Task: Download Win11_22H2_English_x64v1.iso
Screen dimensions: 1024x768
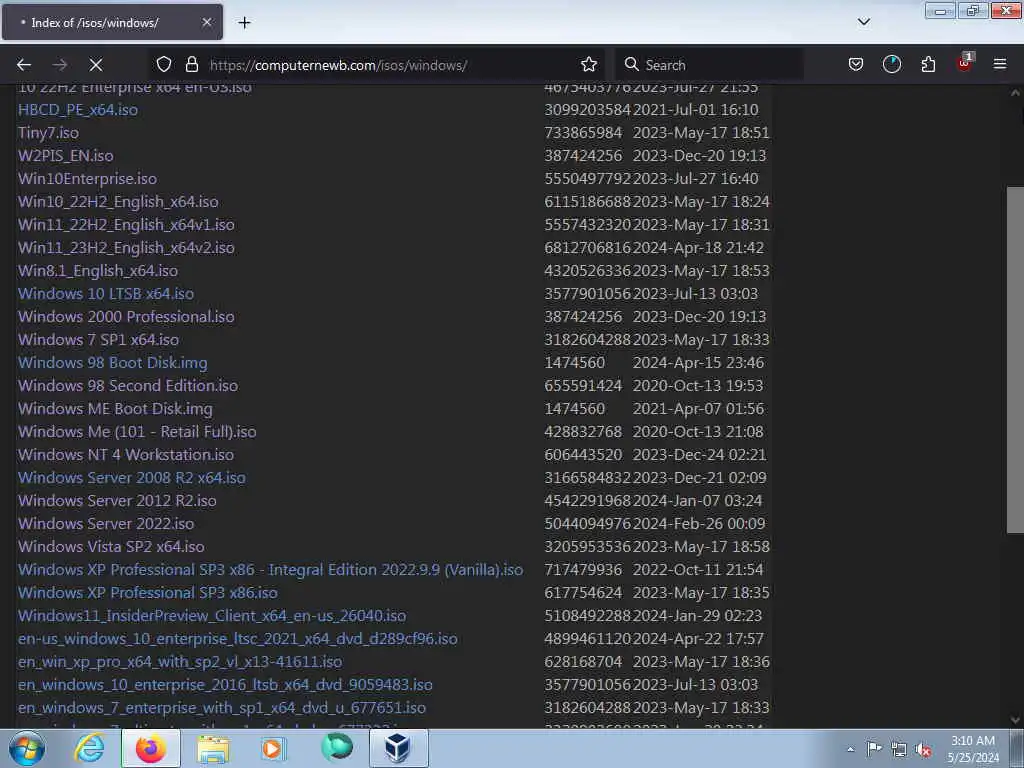Action: coord(126,225)
